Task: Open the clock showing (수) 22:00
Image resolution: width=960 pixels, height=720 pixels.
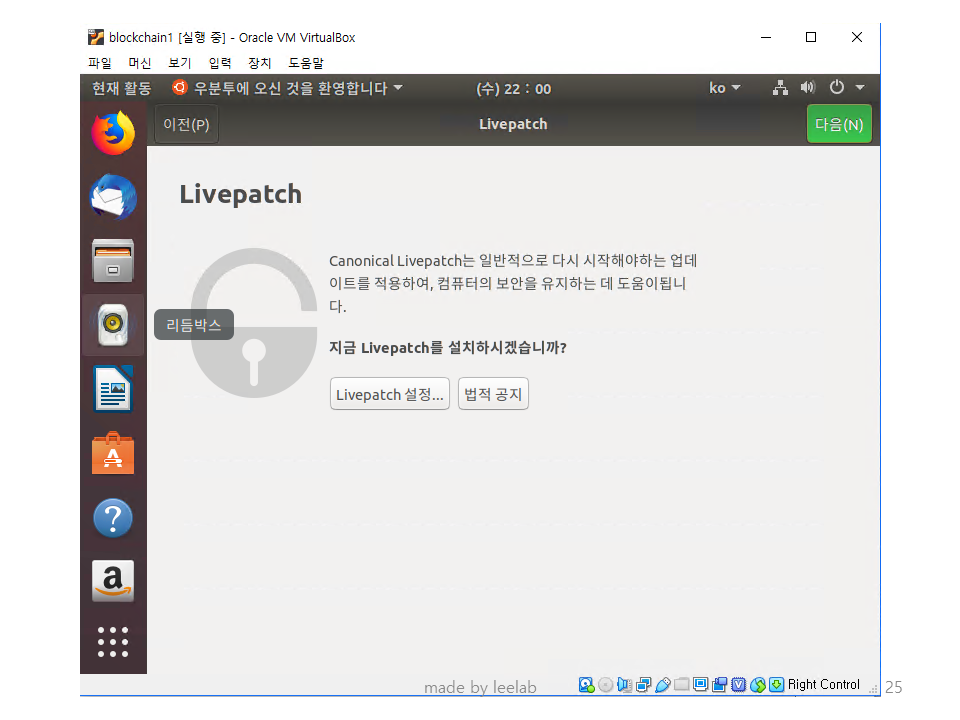Action: 514,89
